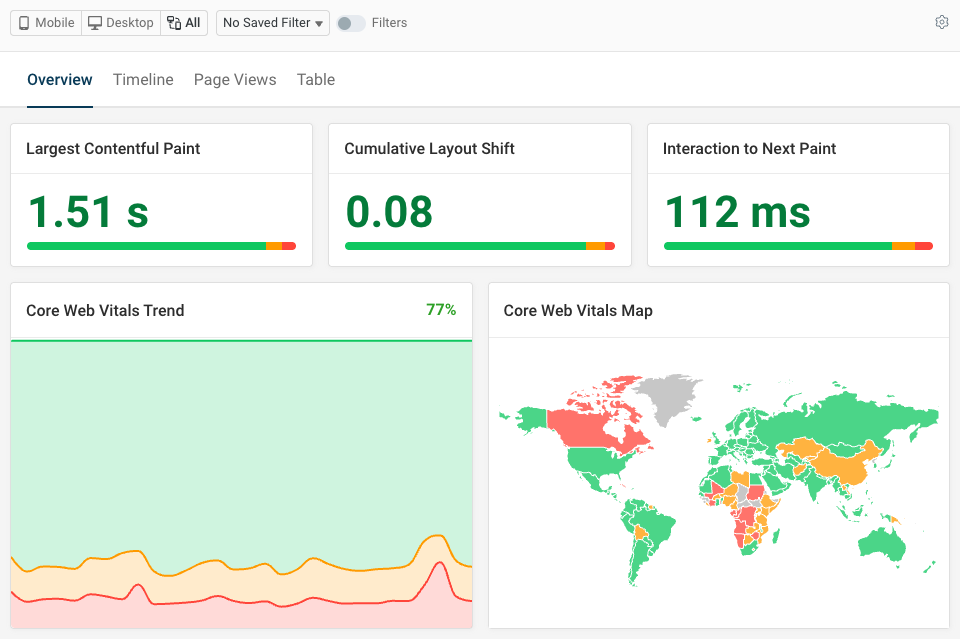
Task: Open the No Saved Filter dropdown
Action: point(272,22)
